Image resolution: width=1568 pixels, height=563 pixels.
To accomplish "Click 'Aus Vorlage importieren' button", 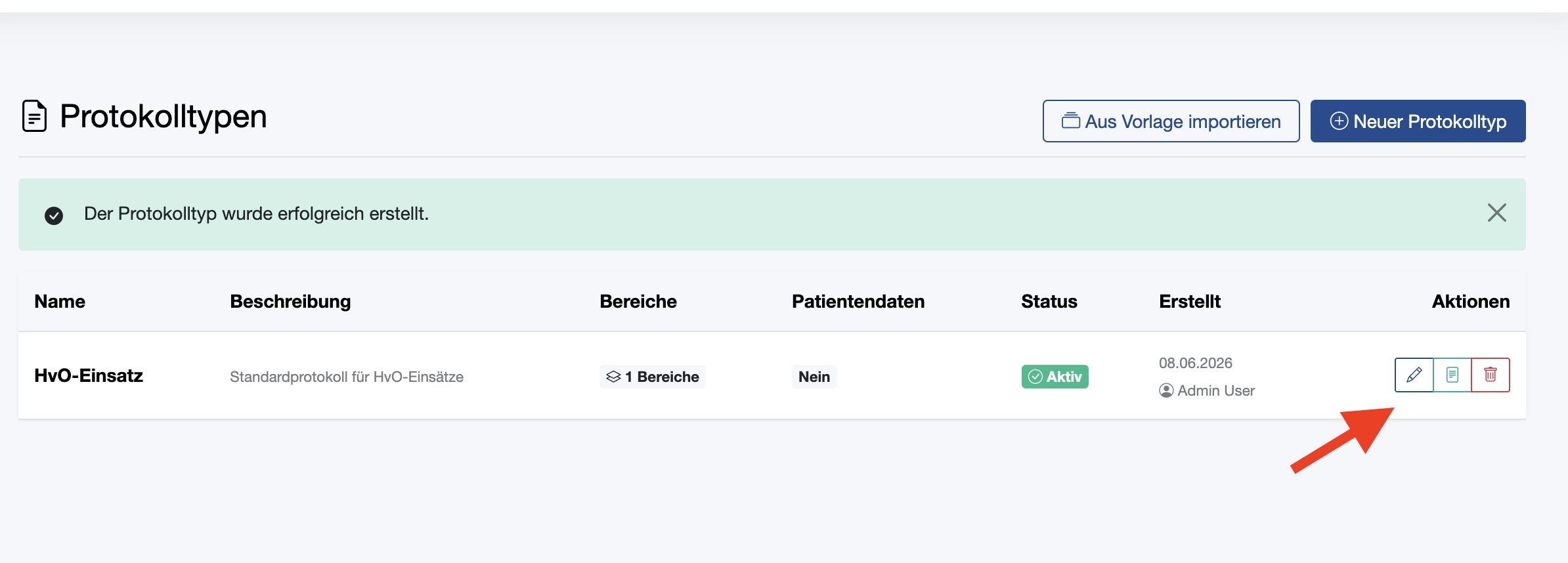I will [x=1171, y=121].
